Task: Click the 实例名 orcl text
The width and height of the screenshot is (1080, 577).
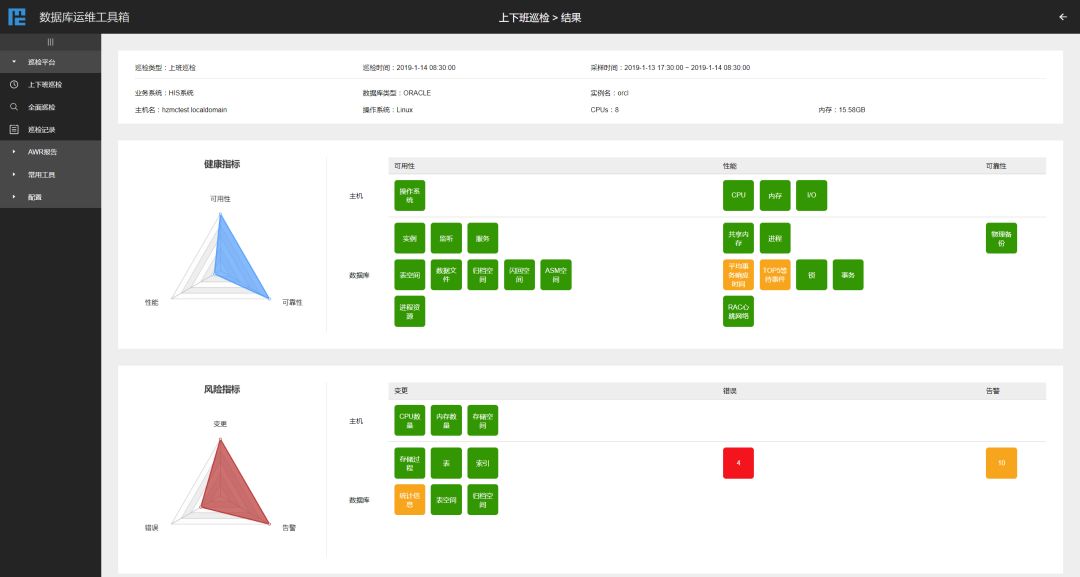Action: [x=610, y=93]
